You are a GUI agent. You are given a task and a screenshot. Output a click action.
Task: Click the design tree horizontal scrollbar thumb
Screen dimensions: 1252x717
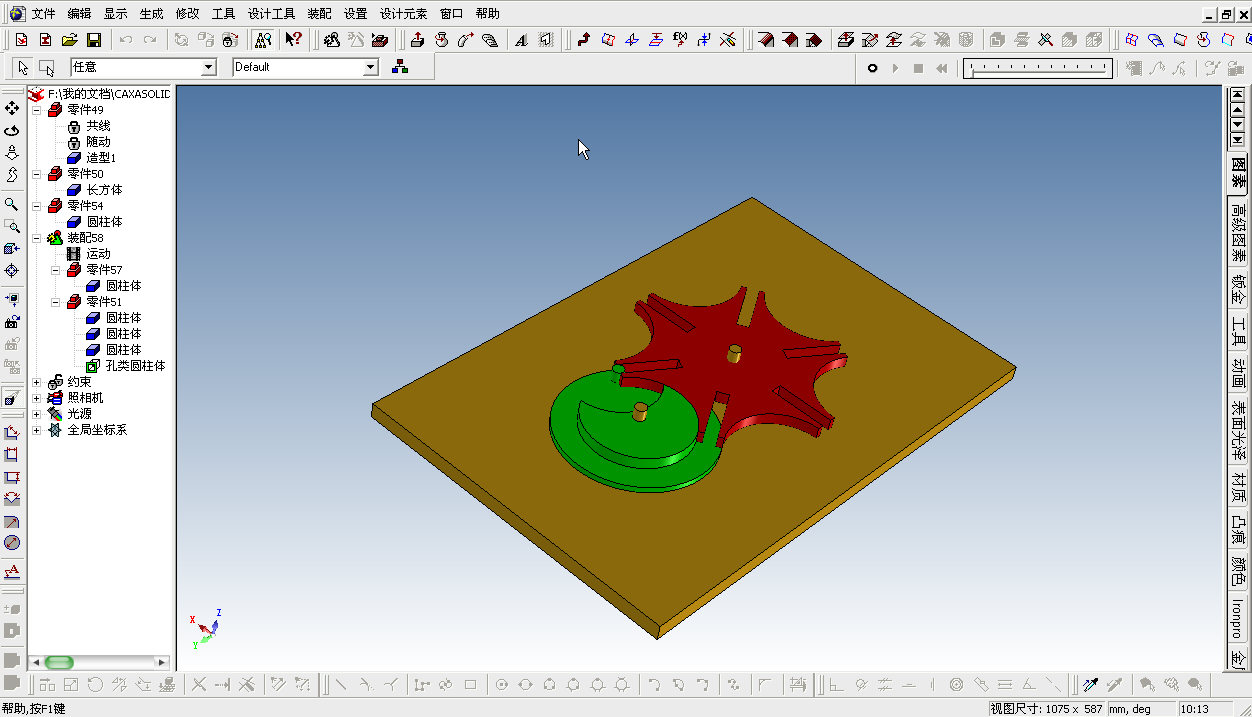tap(59, 662)
